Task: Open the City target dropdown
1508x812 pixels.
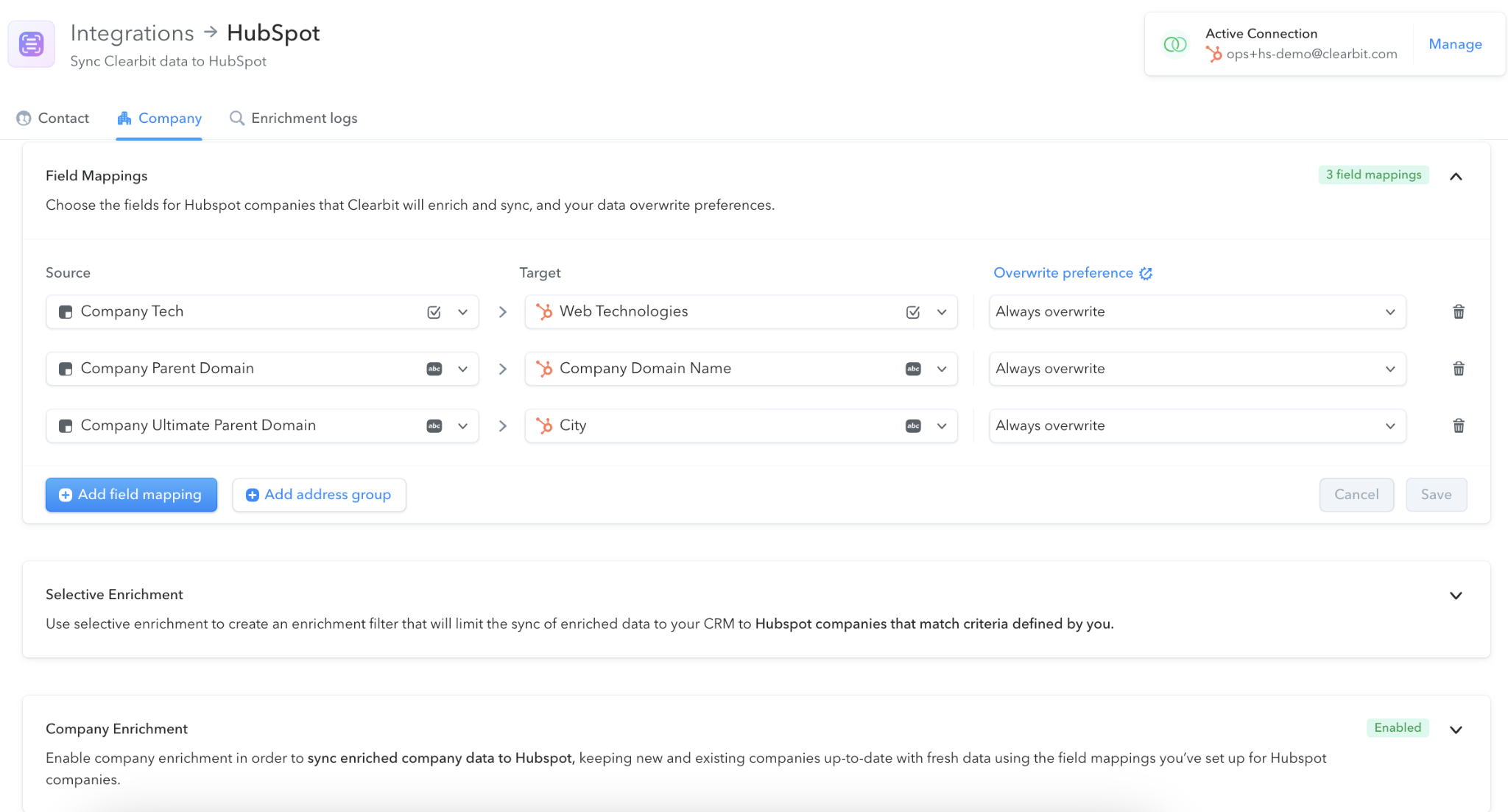Action: coord(942,426)
